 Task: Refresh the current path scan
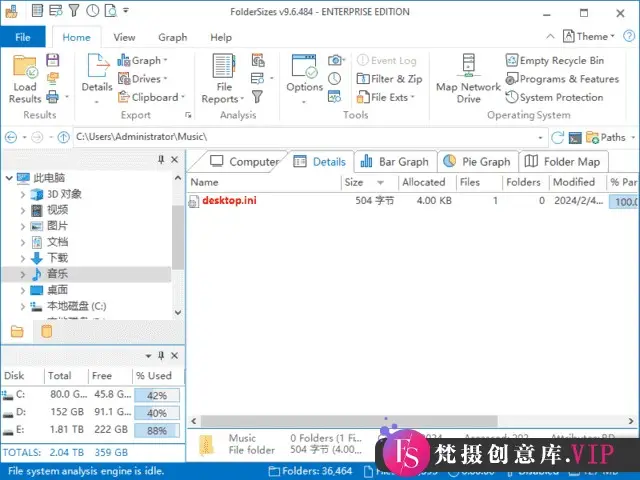558,138
